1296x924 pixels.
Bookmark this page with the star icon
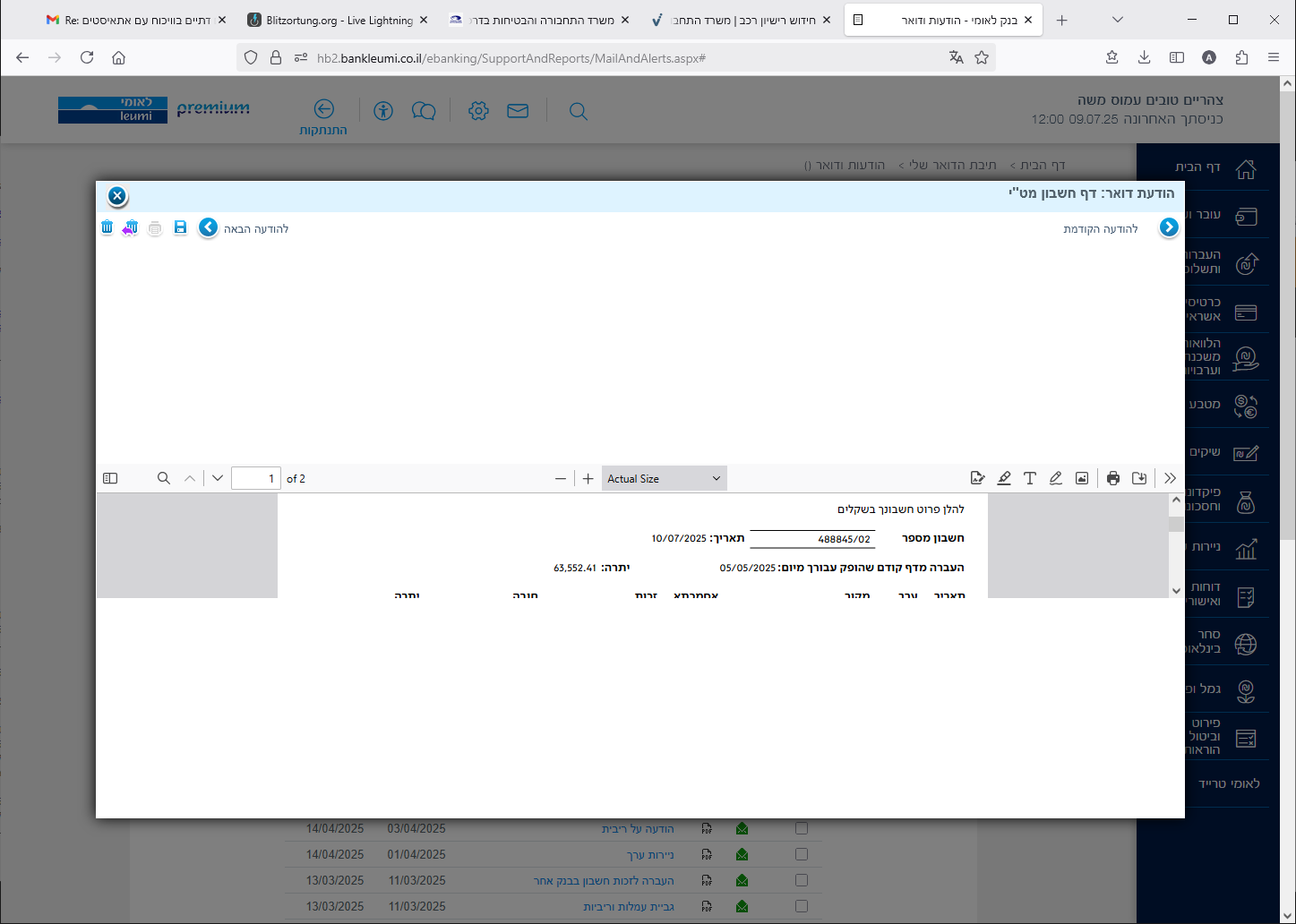(x=982, y=57)
